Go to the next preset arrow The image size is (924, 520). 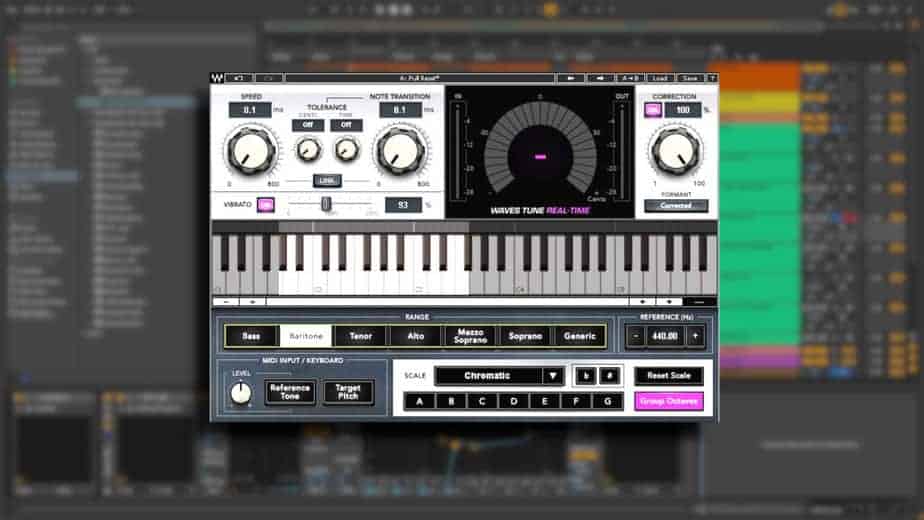coord(600,78)
